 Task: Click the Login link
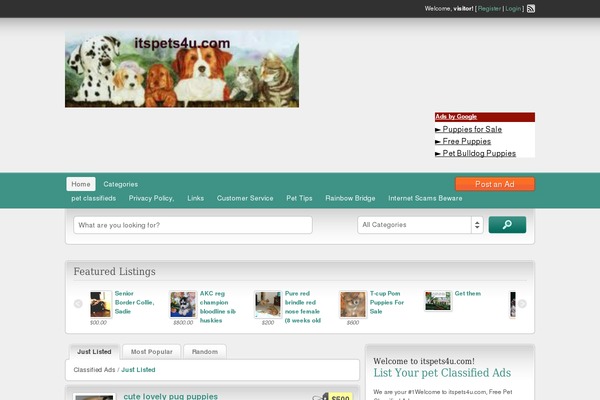513,8
